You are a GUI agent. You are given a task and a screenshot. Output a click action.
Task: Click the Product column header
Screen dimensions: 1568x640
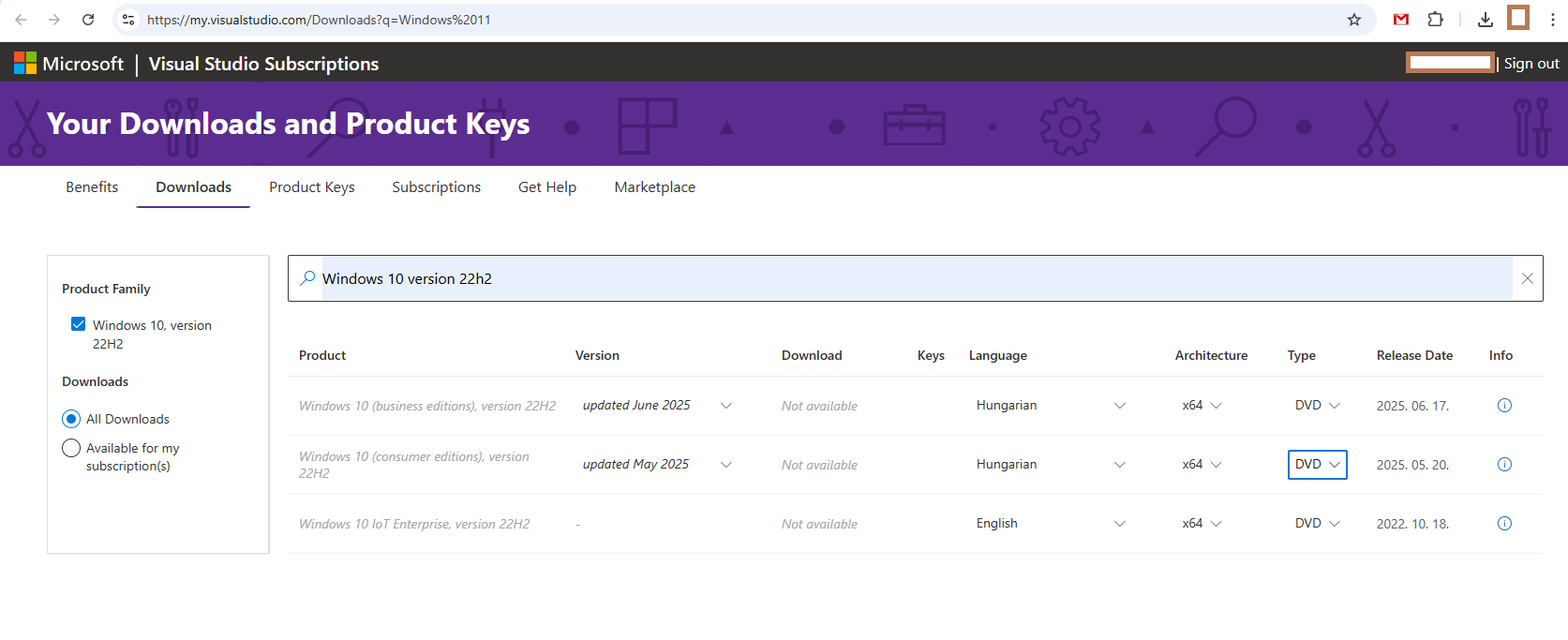(322, 355)
